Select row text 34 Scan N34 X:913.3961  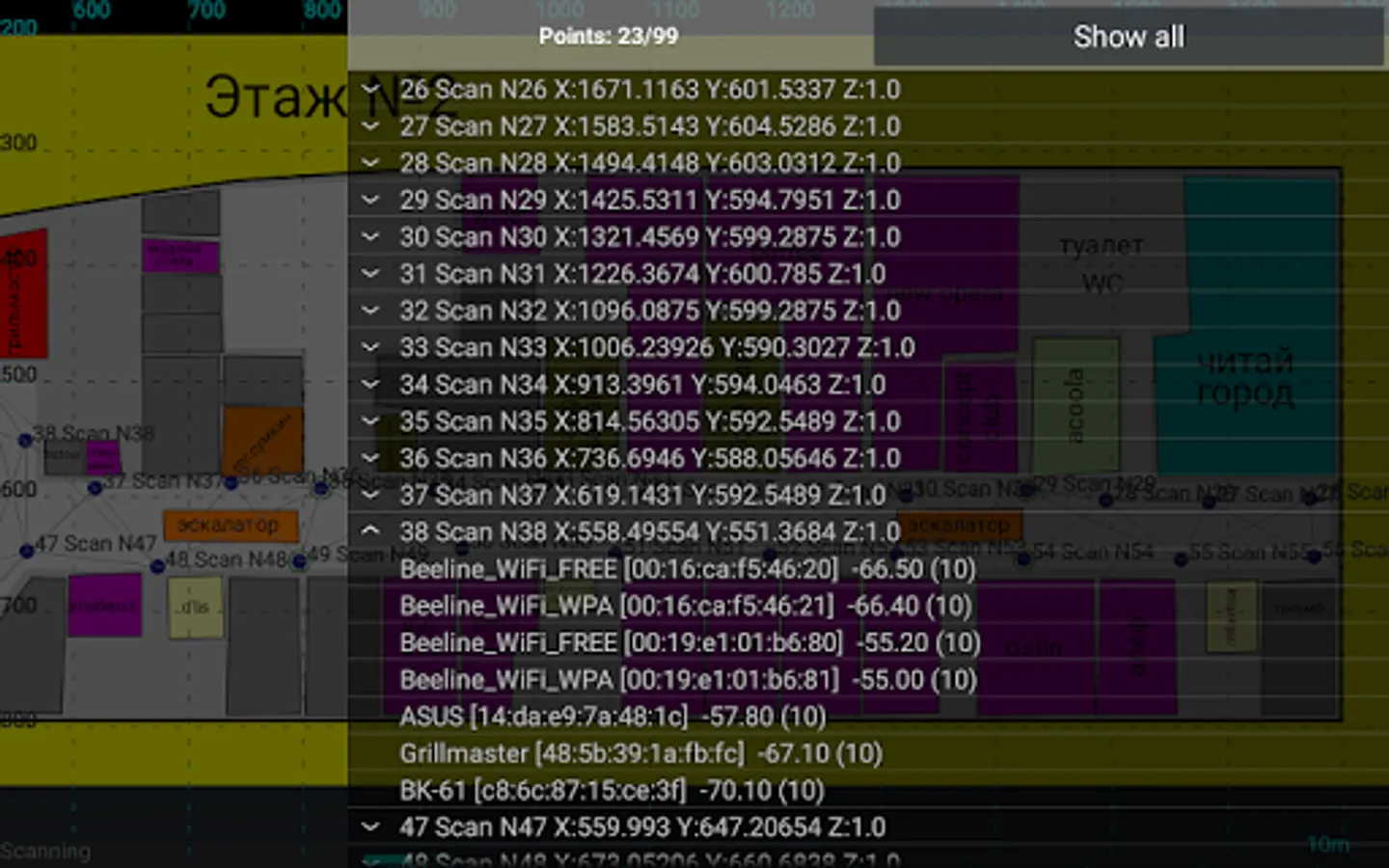pyautogui.click(x=642, y=384)
